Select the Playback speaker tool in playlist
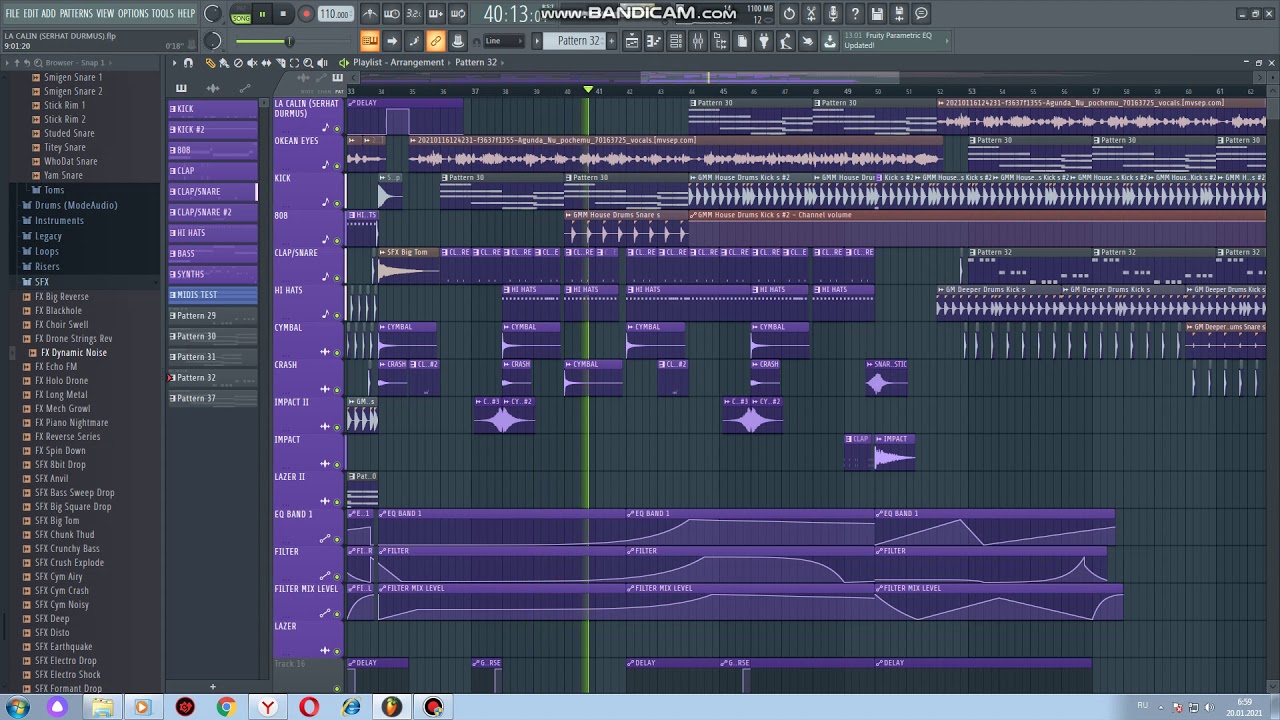 tap(322, 62)
